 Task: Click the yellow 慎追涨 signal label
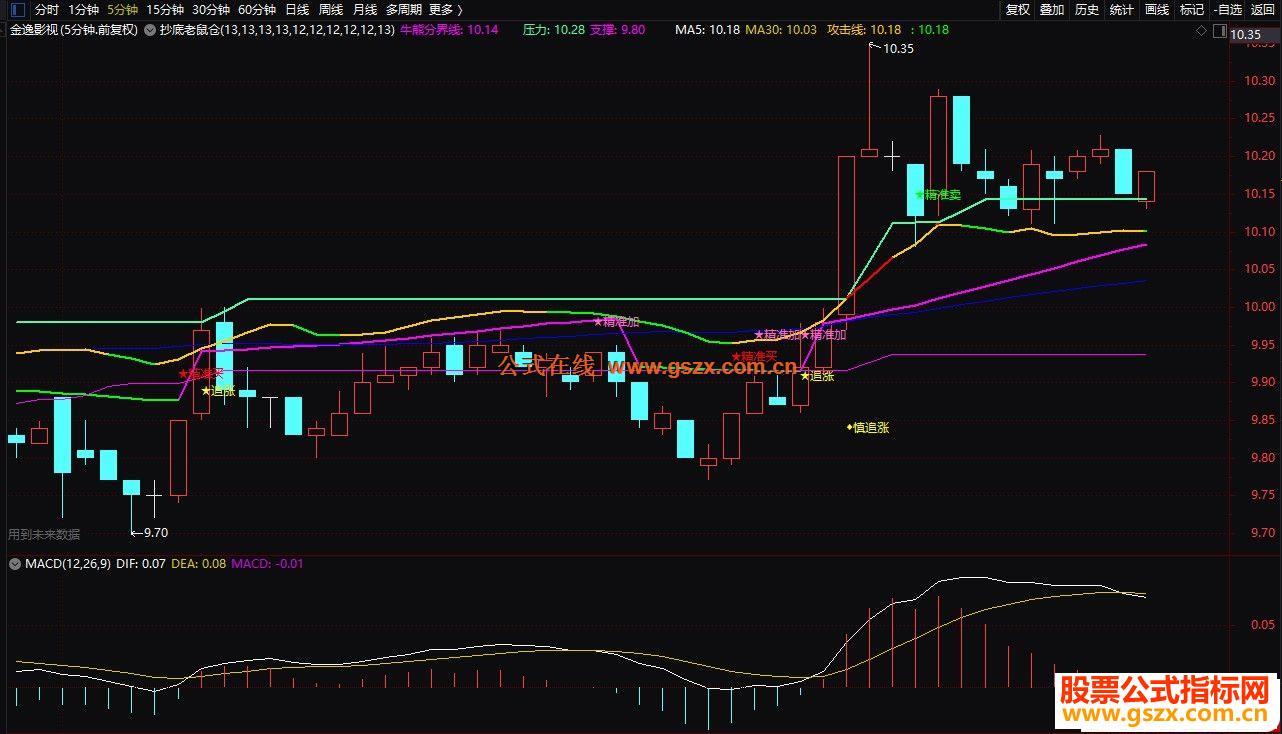(867, 427)
